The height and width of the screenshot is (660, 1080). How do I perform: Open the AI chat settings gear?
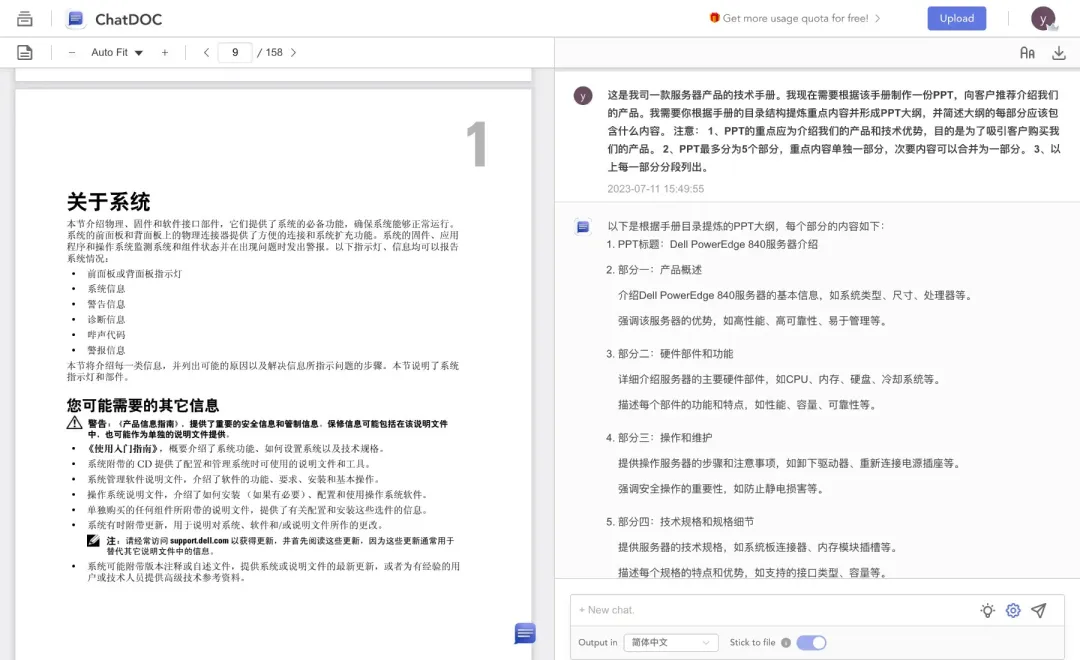tap(1013, 610)
